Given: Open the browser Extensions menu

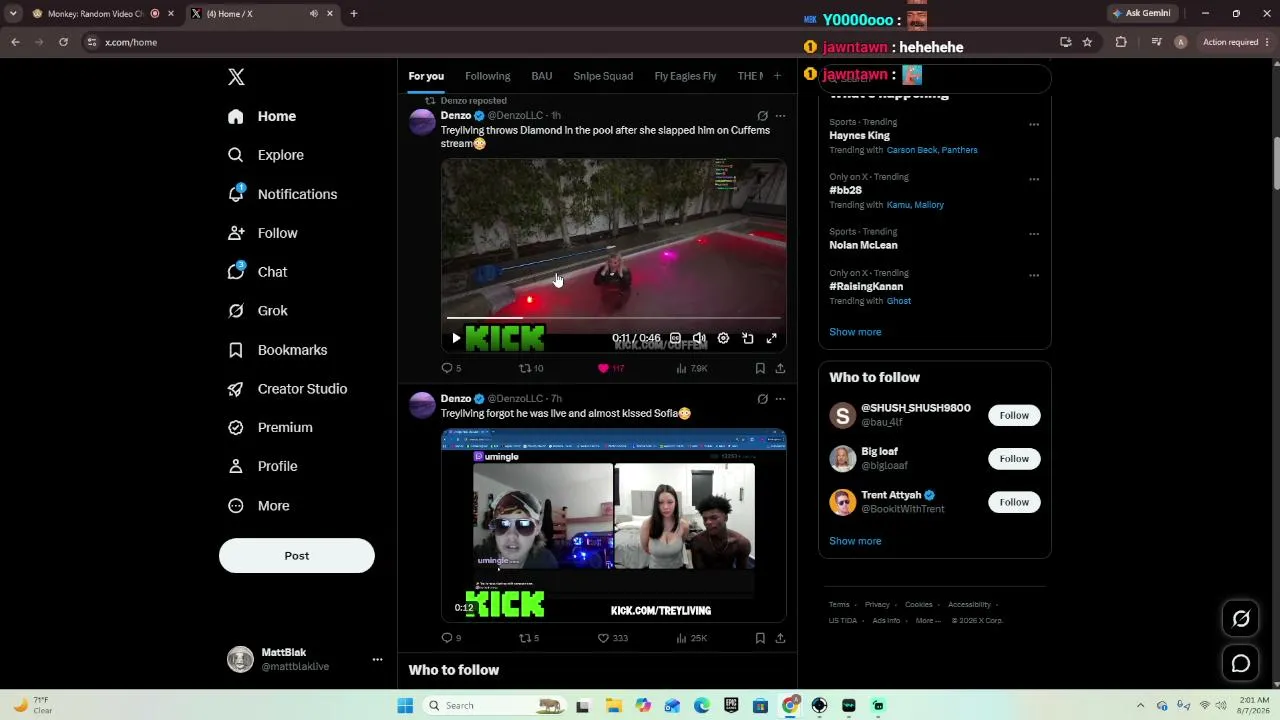Looking at the screenshot, I should (1121, 42).
